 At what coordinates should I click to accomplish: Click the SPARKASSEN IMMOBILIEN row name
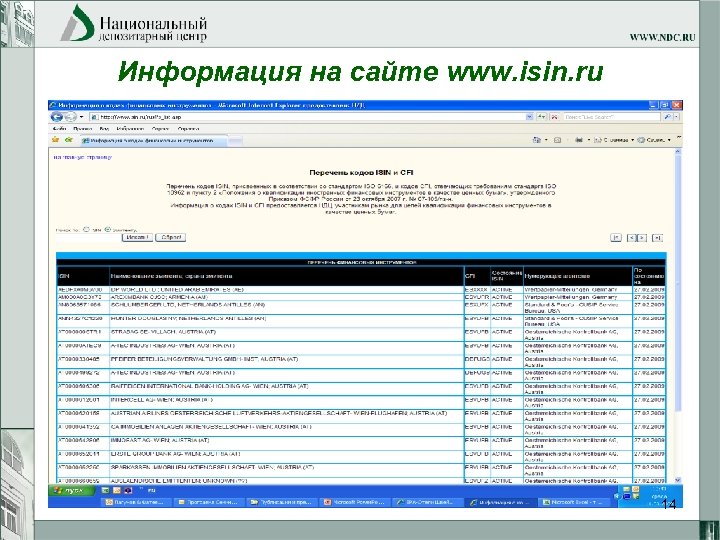tap(212, 467)
